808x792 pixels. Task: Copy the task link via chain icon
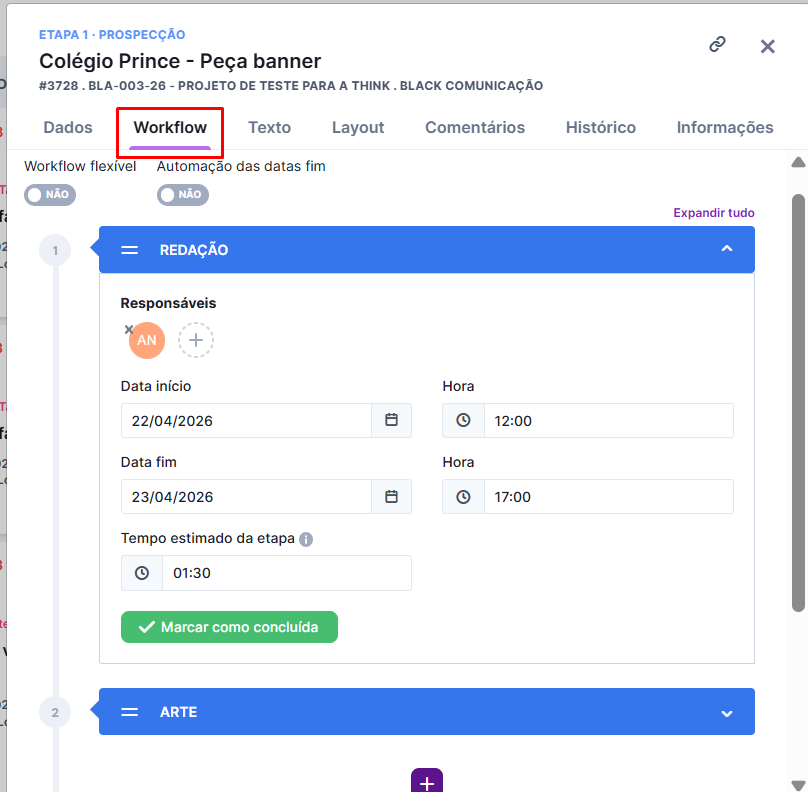coord(717,44)
